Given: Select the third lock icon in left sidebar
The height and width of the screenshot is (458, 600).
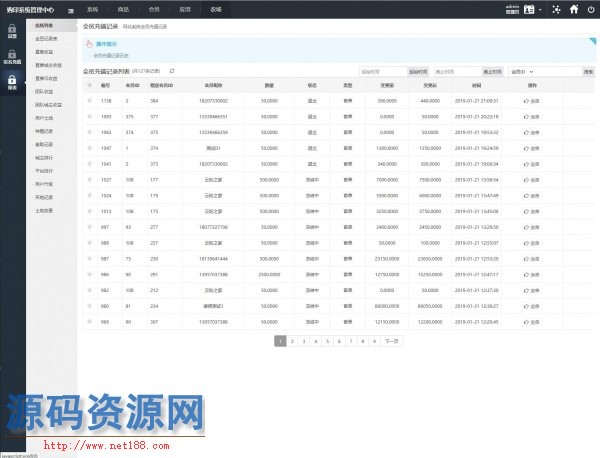Looking at the screenshot, I should pos(12,82).
